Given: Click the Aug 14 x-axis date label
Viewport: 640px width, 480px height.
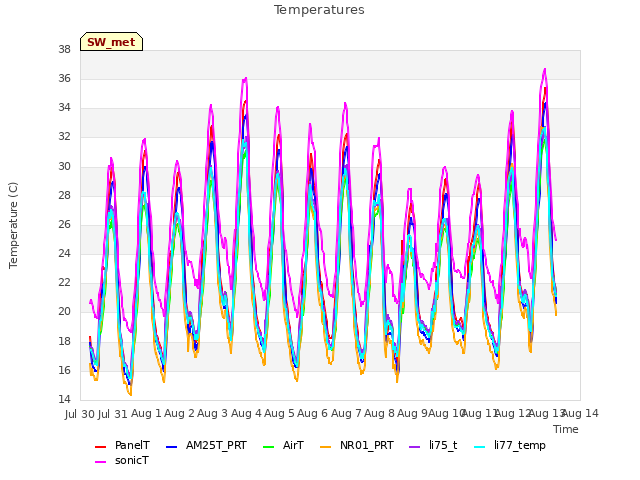Looking at the screenshot, I should click(x=580, y=413).
